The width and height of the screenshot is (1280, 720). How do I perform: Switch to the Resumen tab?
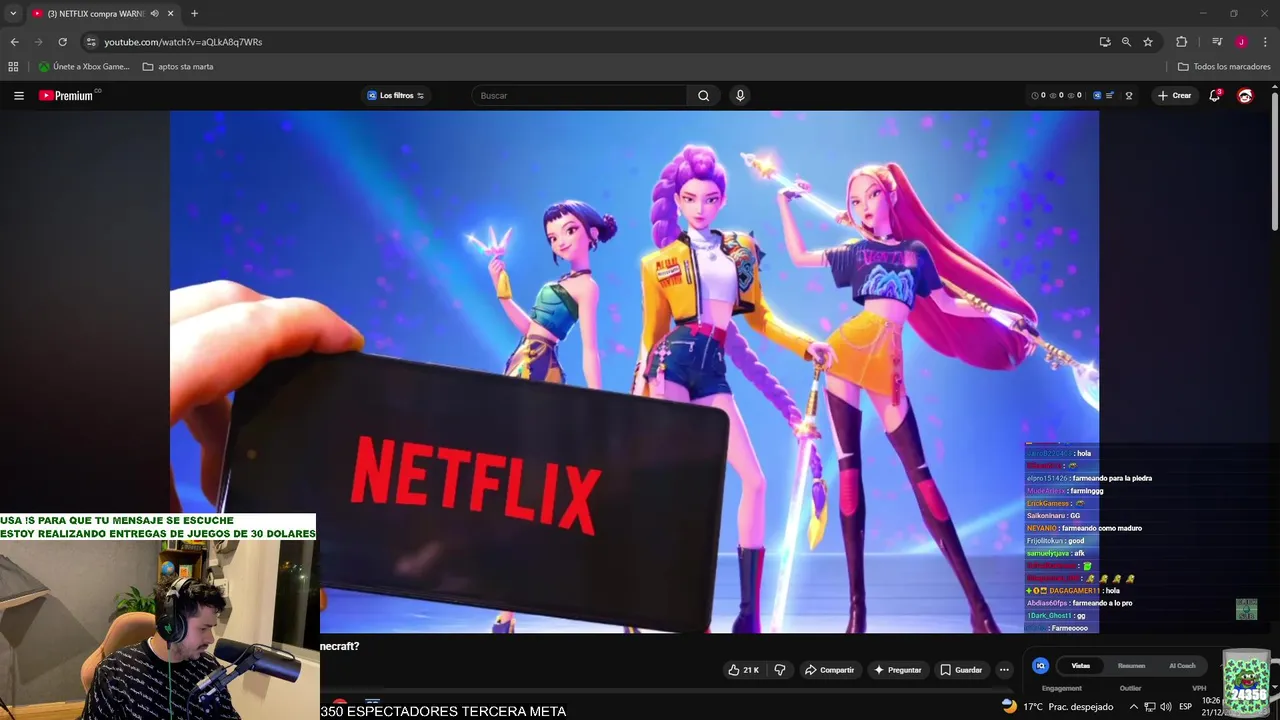[x=1131, y=666]
